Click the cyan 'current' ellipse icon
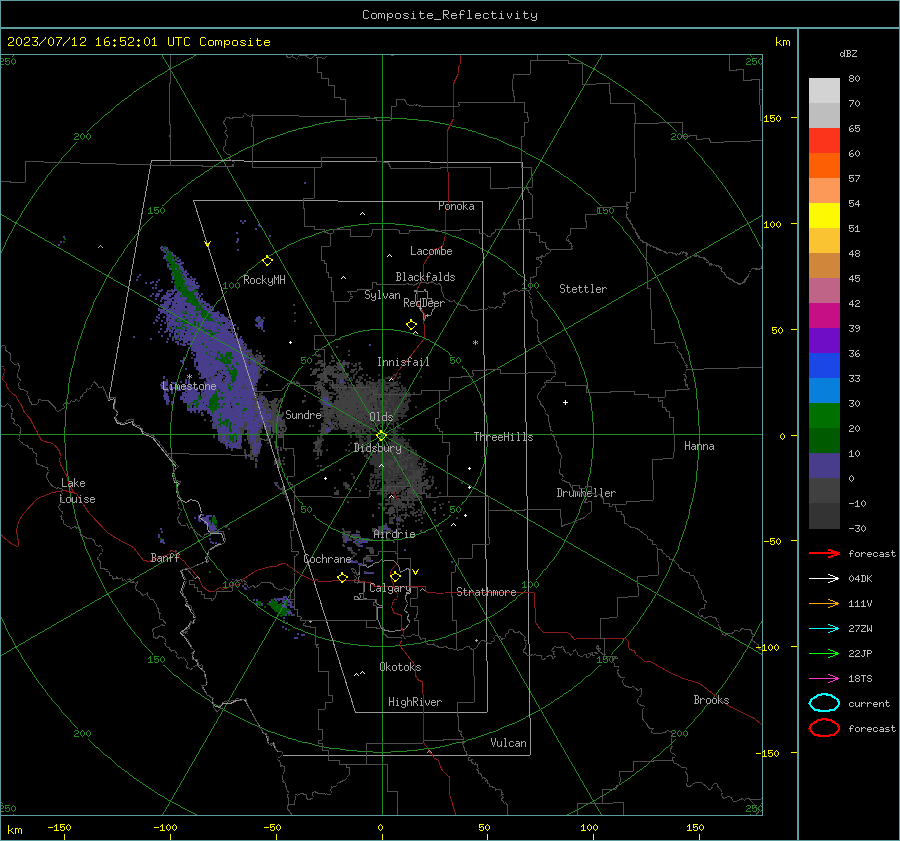The image size is (900, 841). point(824,703)
